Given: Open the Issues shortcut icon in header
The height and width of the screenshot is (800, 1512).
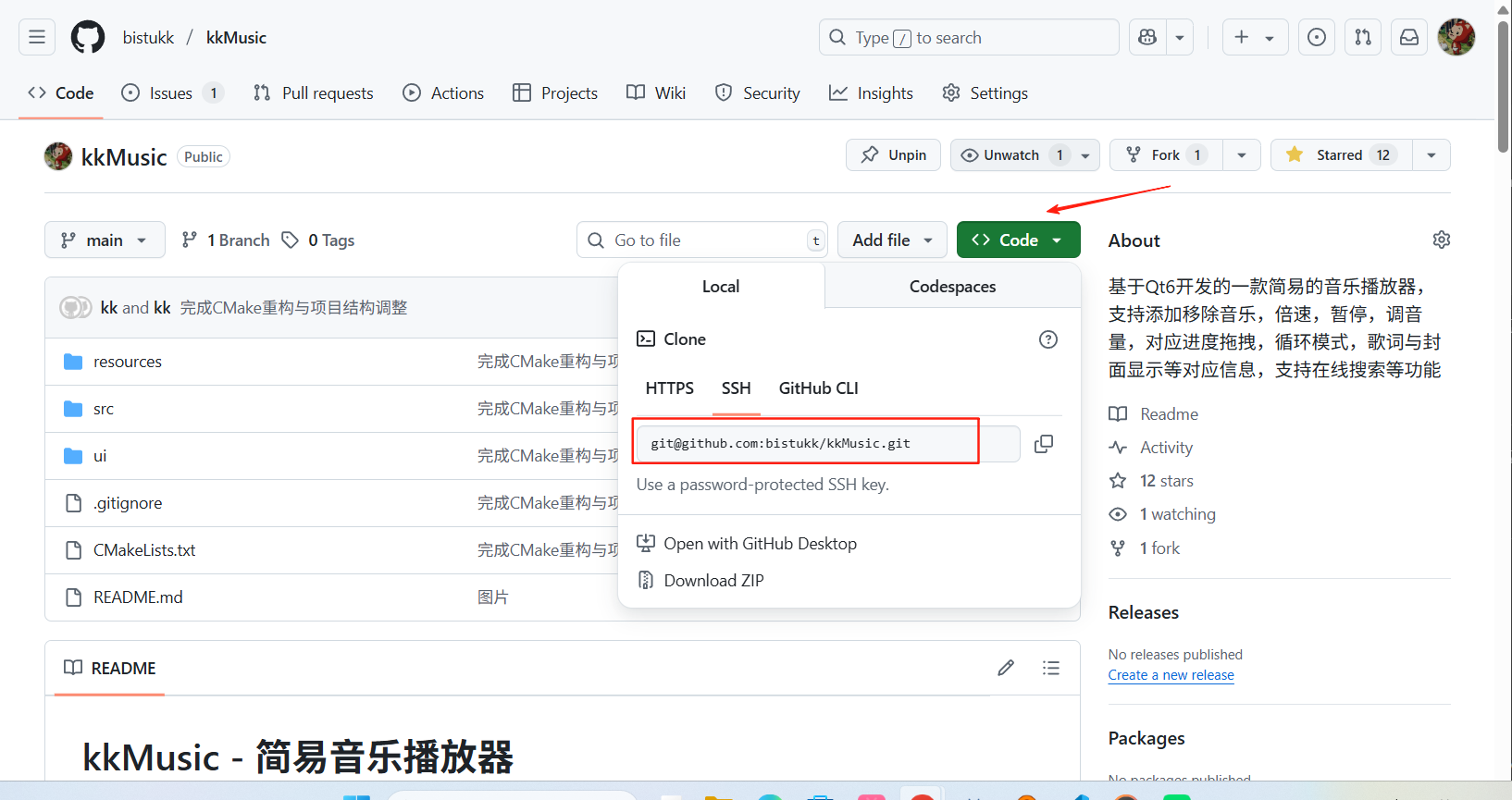Looking at the screenshot, I should click(1317, 37).
